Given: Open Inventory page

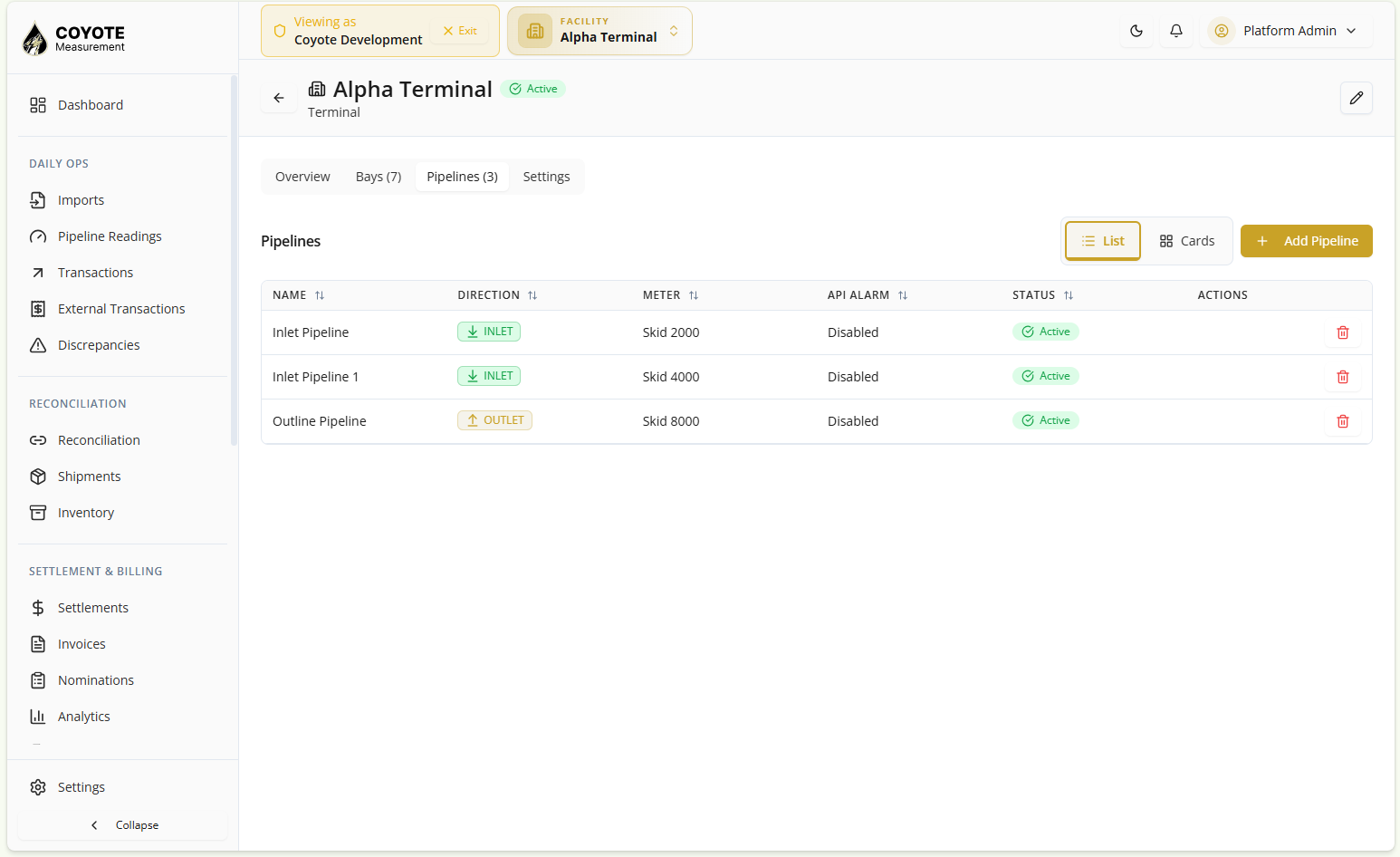Looking at the screenshot, I should point(122,513).
